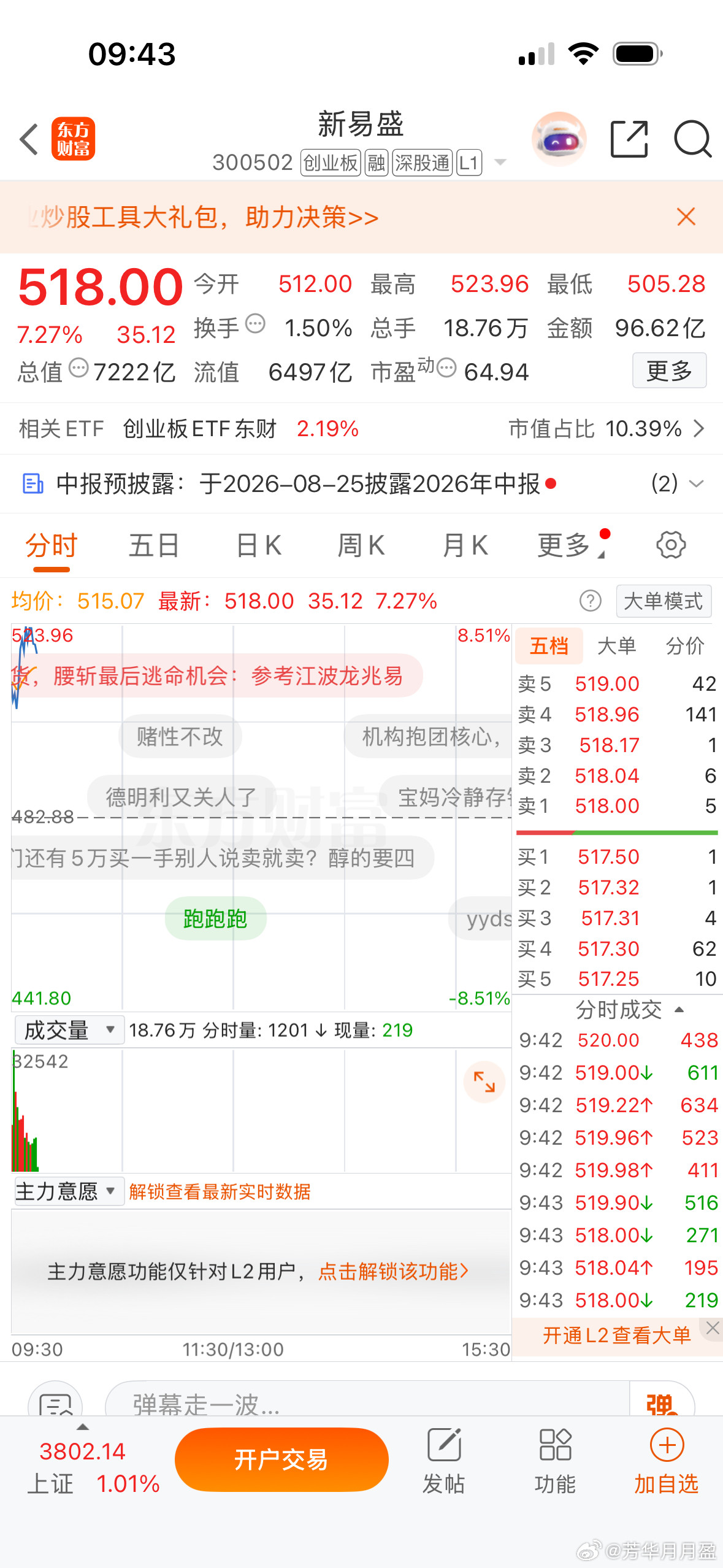Open the 开通L2查看大单 link
This screenshot has width=723, height=1568.
[616, 1335]
